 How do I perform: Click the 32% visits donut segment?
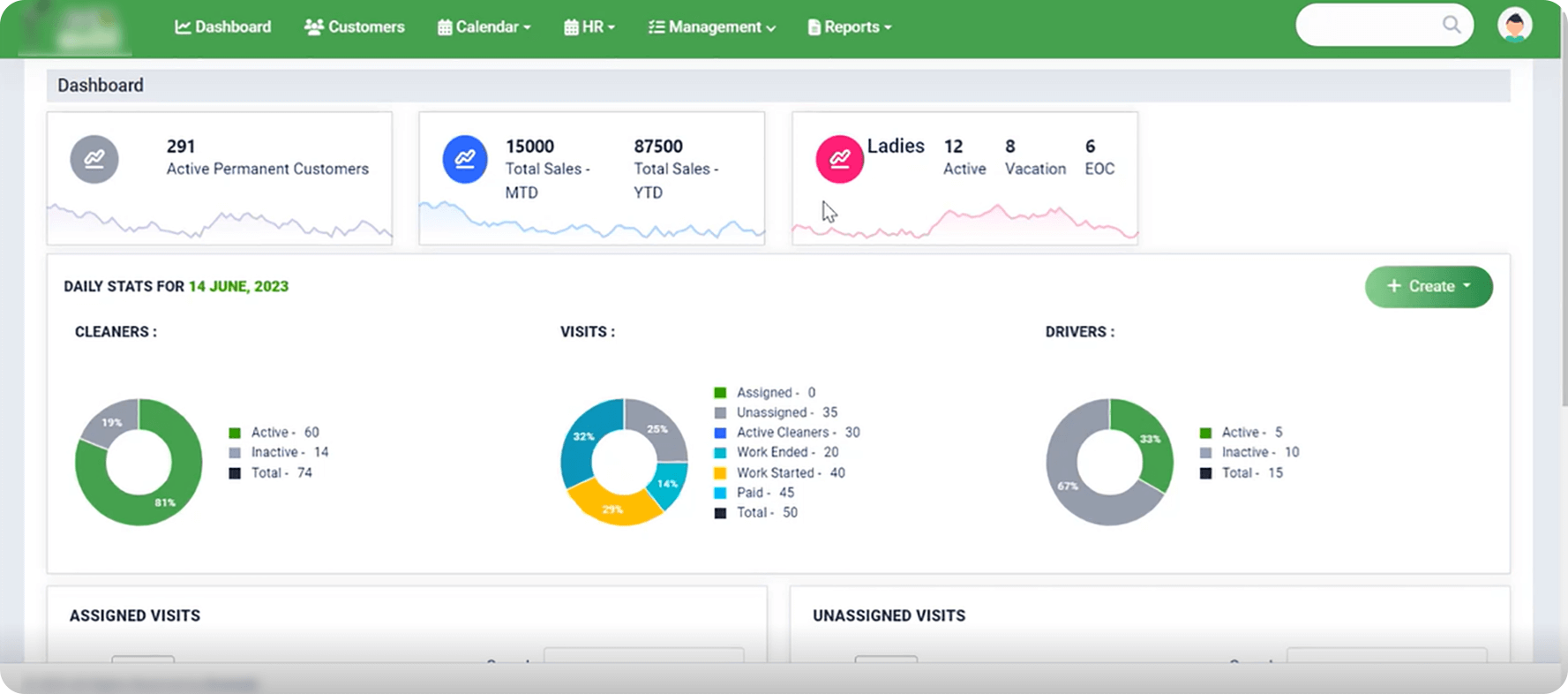[582, 439]
